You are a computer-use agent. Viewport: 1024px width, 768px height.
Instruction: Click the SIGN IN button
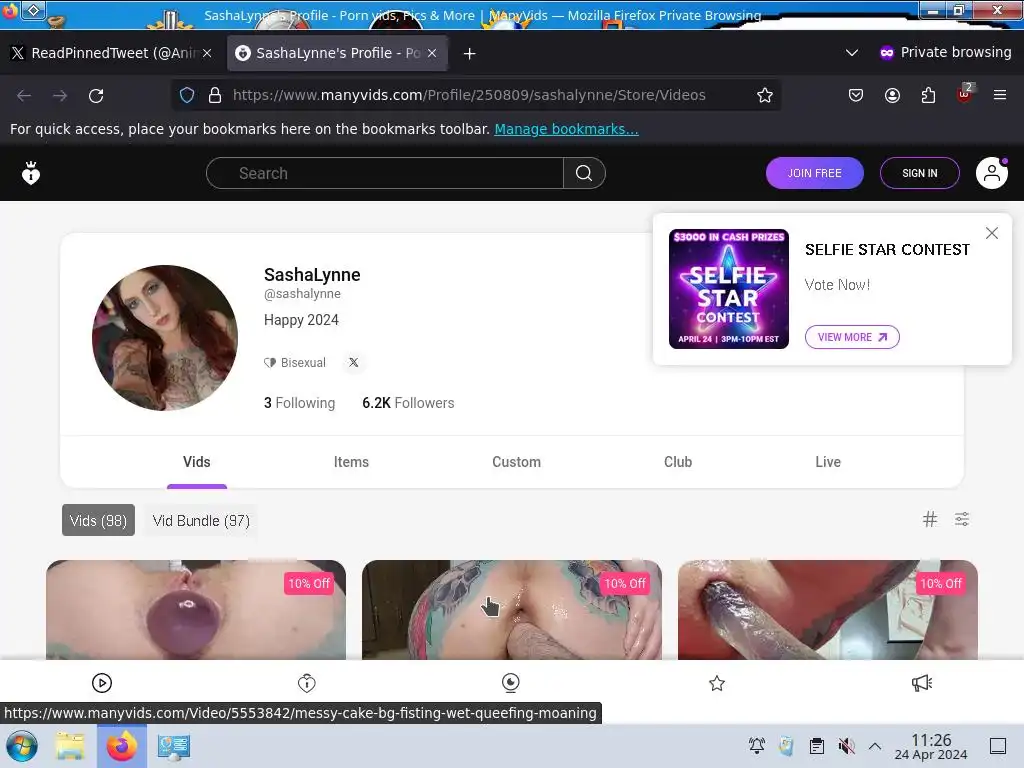pos(920,173)
